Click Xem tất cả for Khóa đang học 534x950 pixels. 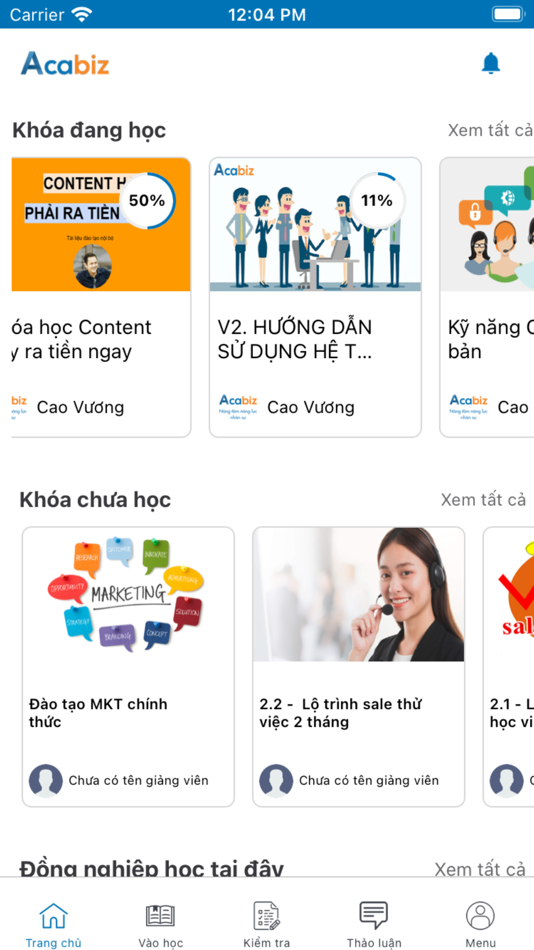(490, 130)
